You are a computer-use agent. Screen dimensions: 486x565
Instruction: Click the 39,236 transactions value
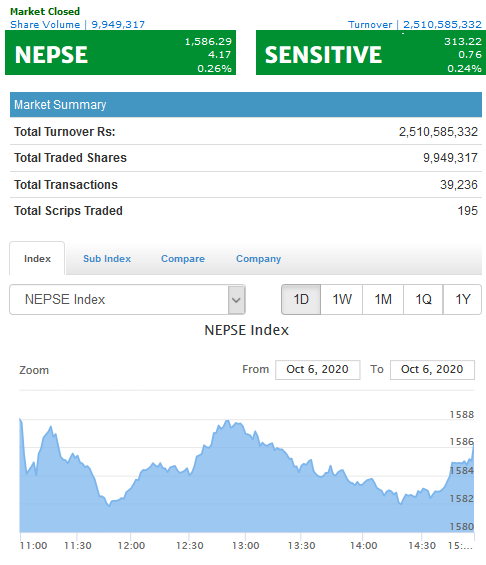click(459, 184)
